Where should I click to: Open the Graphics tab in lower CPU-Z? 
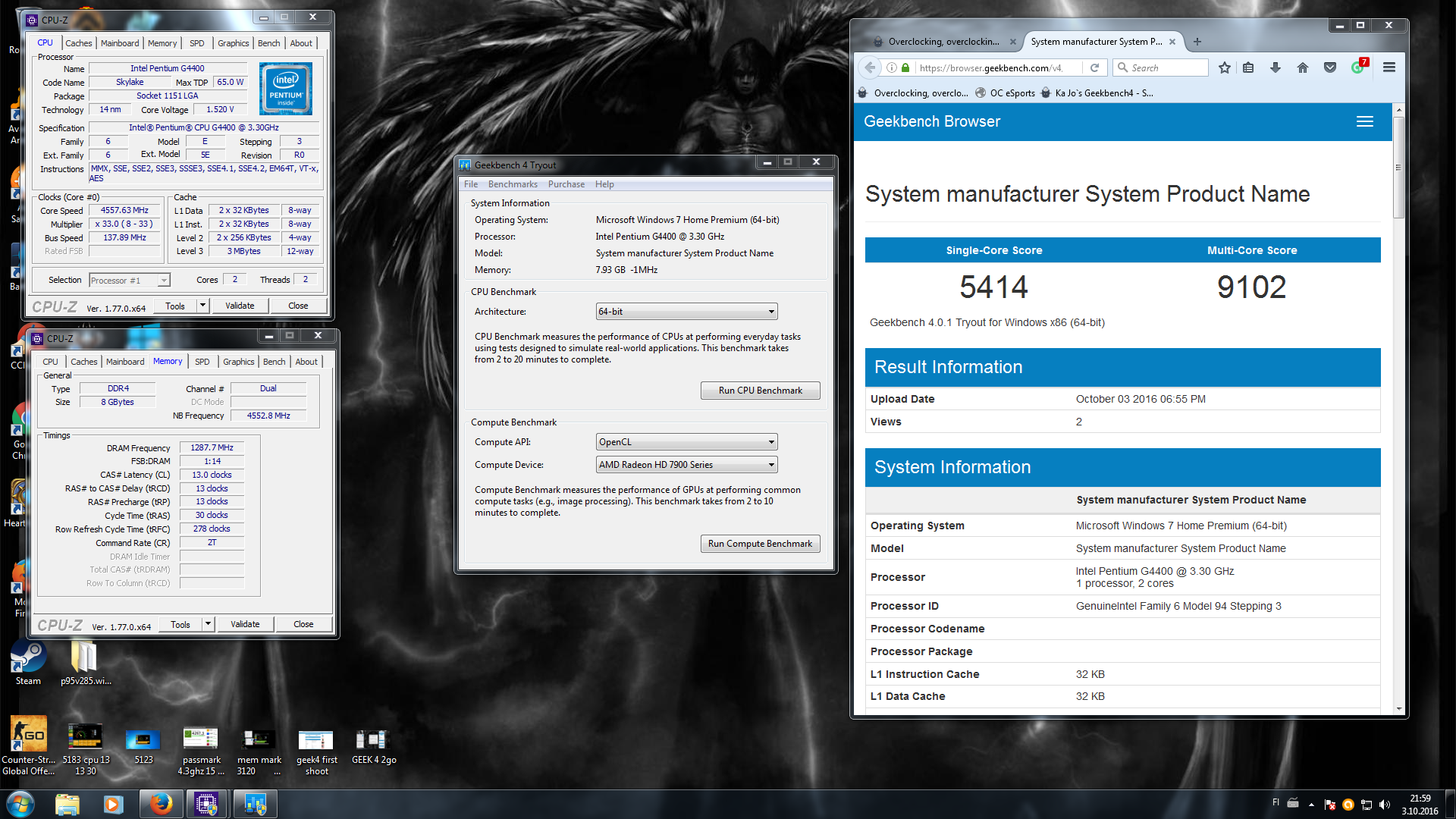point(238,362)
